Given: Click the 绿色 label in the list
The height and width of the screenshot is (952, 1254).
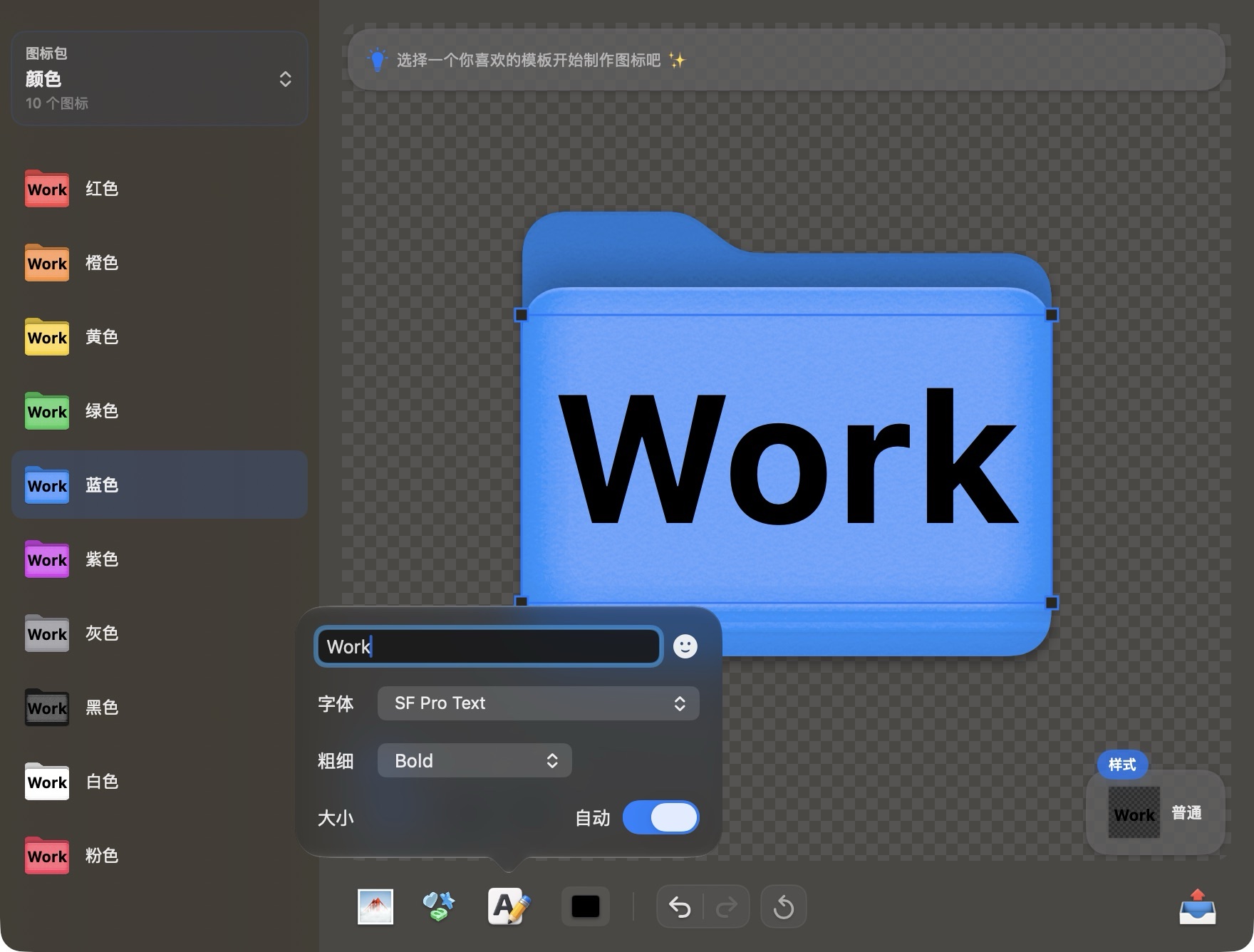Looking at the screenshot, I should point(102,411).
